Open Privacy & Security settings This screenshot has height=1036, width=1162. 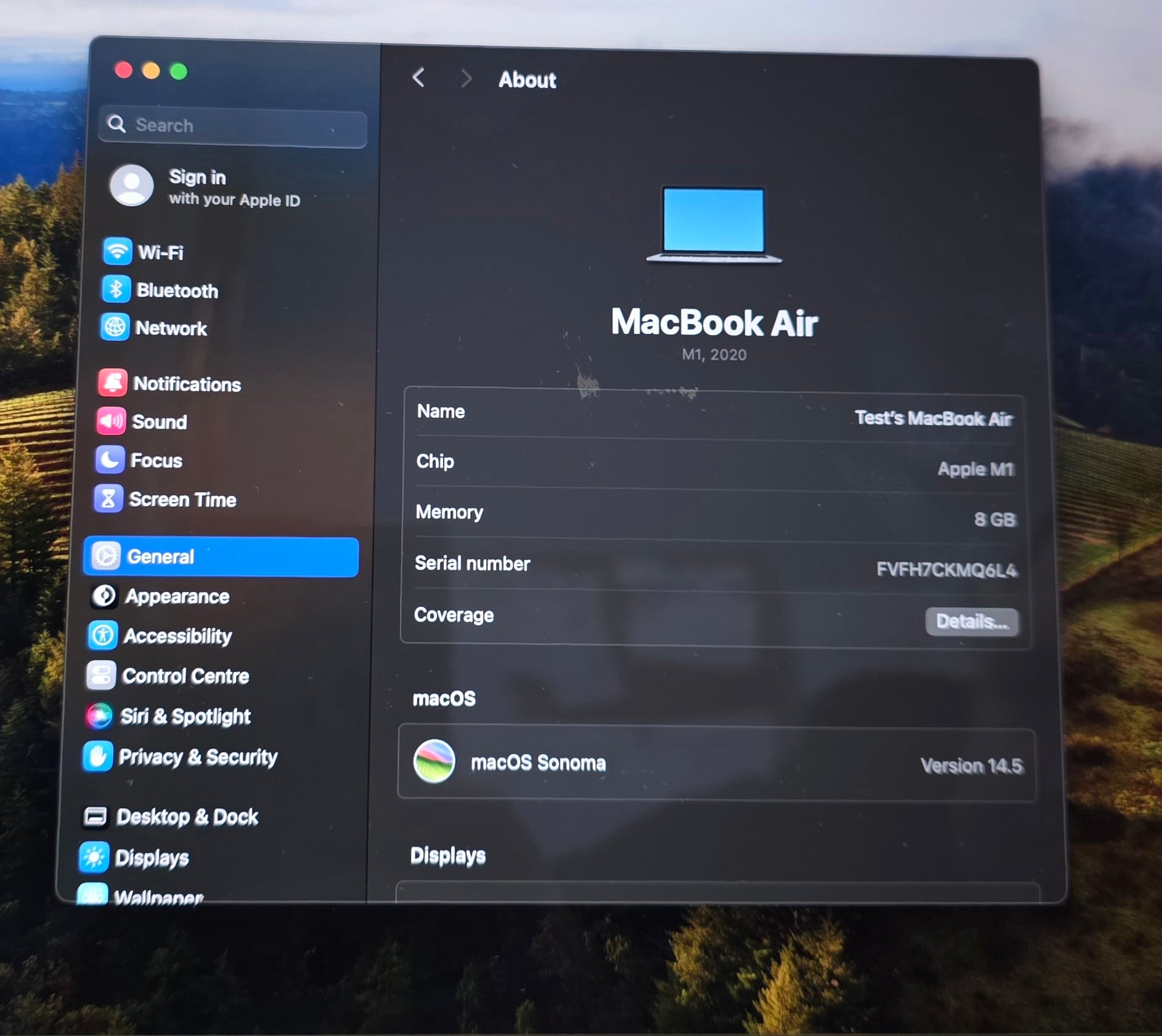197,756
